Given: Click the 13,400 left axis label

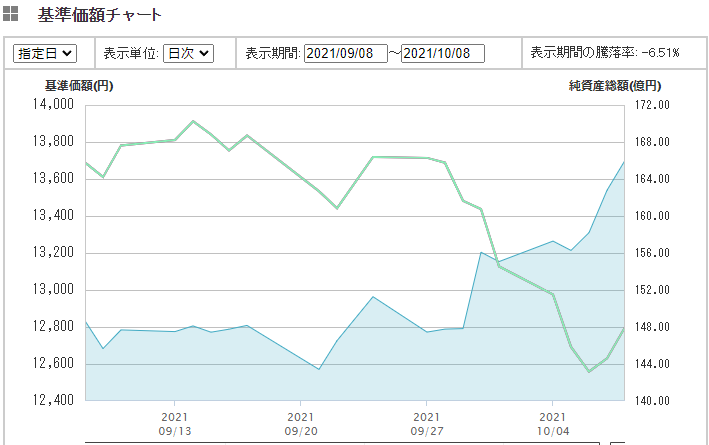Looking at the screenshot, I should pyautogui.click(x=53, y=215).
